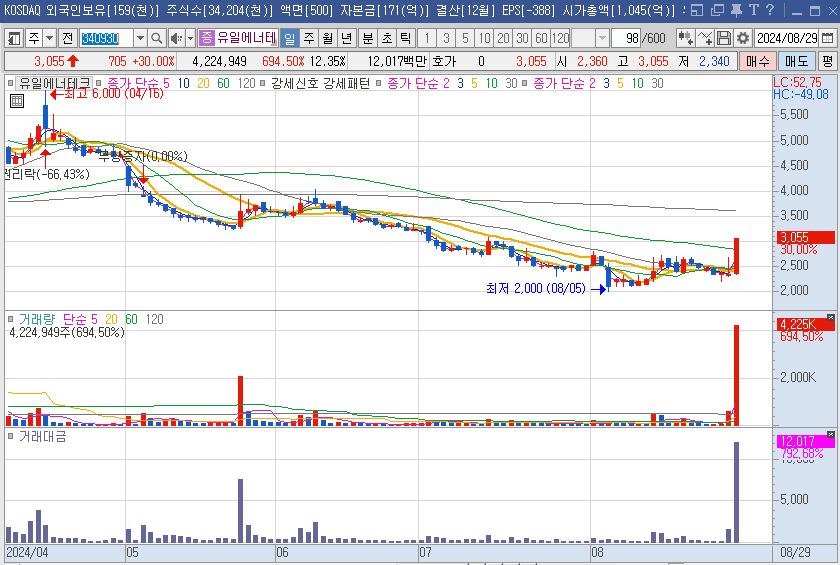Click the 전 button beside the stock code
Viewport: 840px width, 565px height.
pos(68,38)
